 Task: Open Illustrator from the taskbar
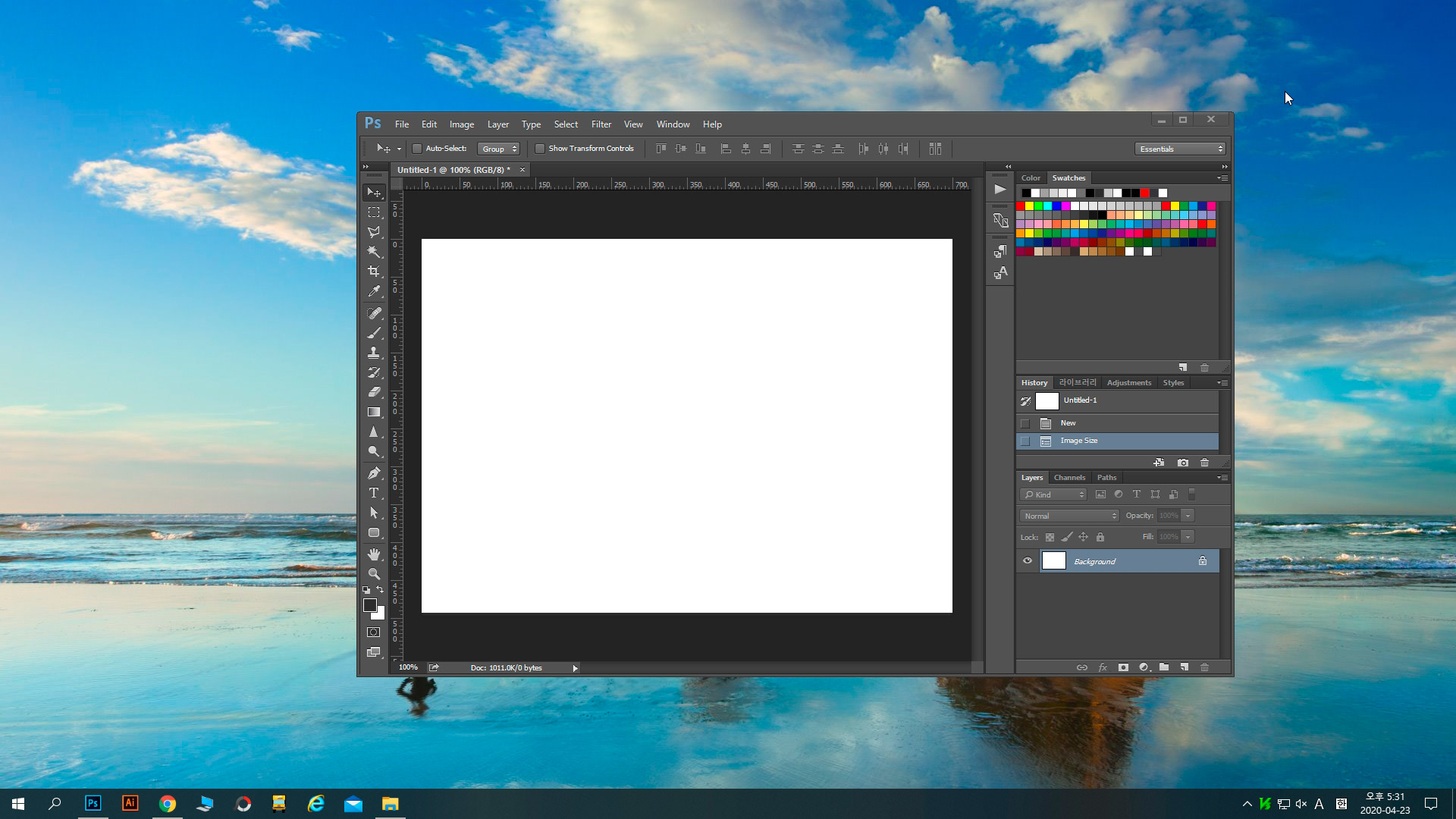(130, 803)
